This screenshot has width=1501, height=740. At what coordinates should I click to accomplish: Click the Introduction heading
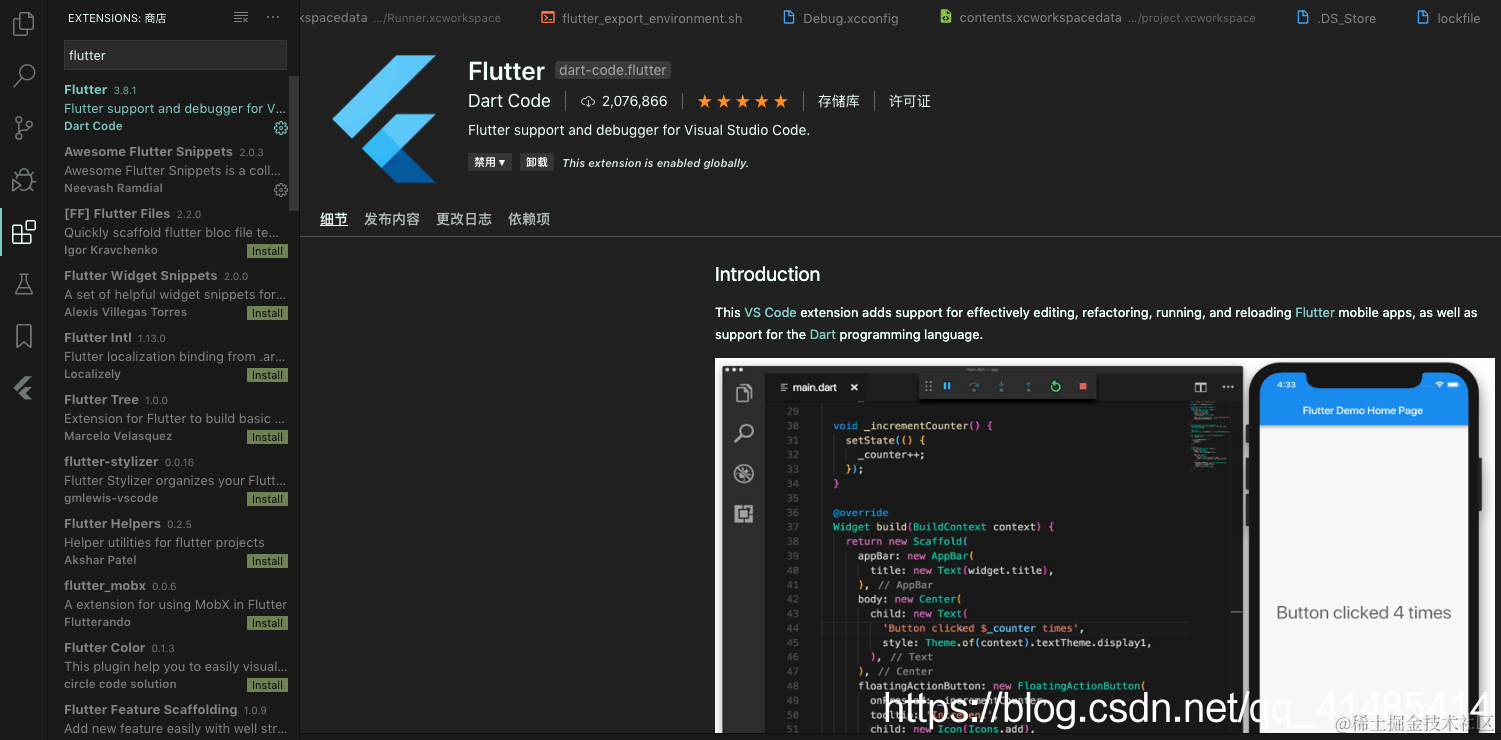(x=767, y=274)
